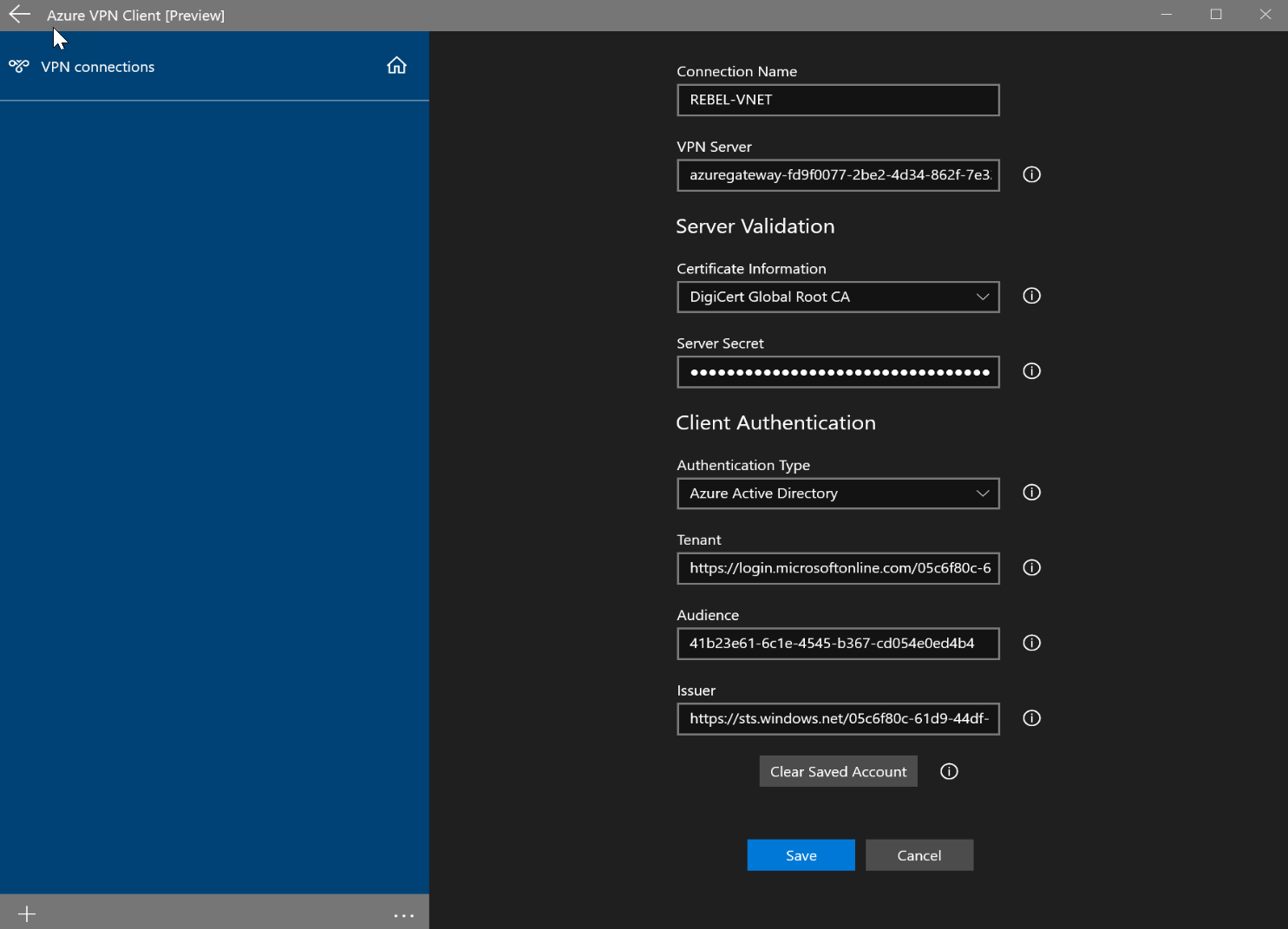Click the info icon next to Audience
Image resolution: width=1288 pixels, height=929 pixels.
point(1031,643)
